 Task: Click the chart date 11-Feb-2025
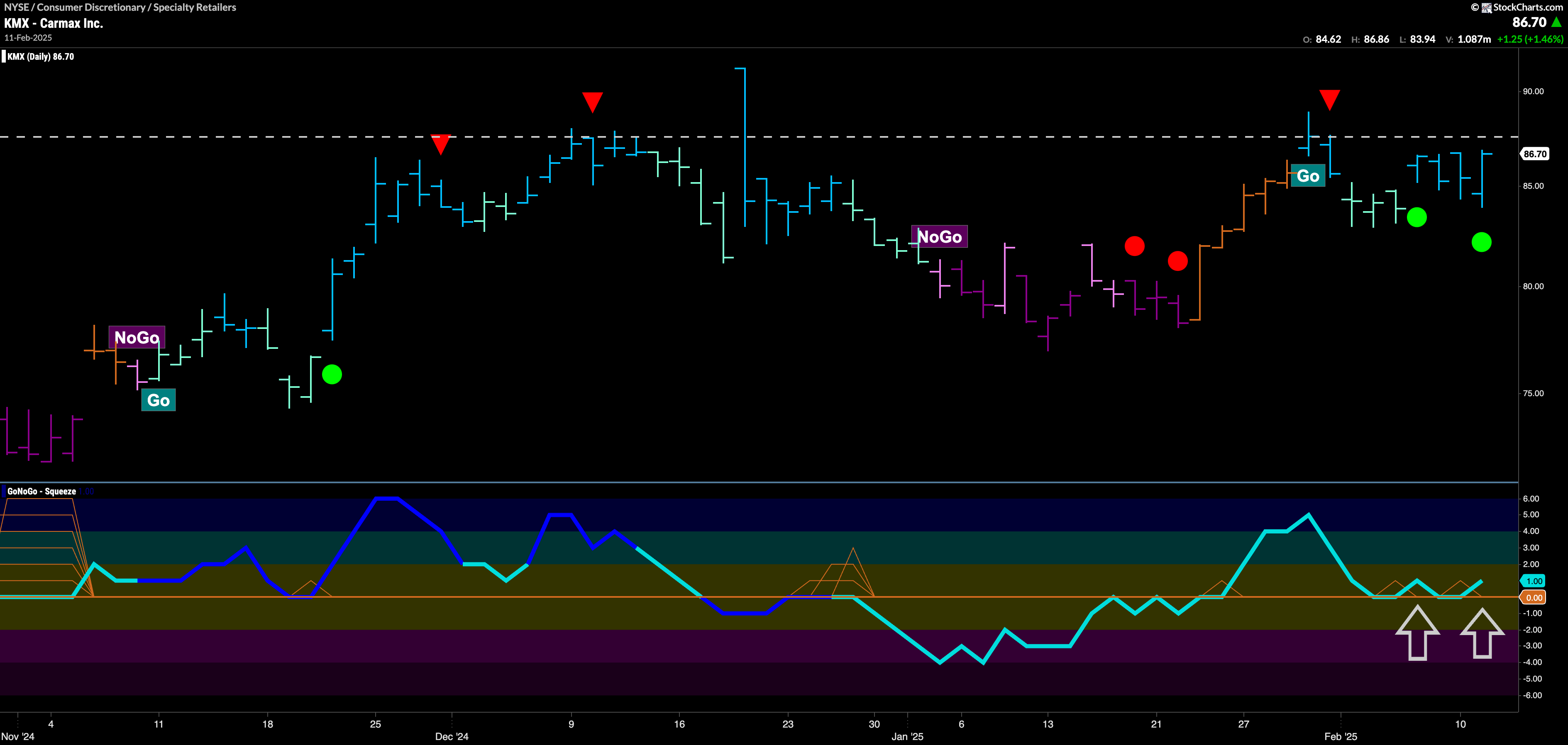[28, 38]
